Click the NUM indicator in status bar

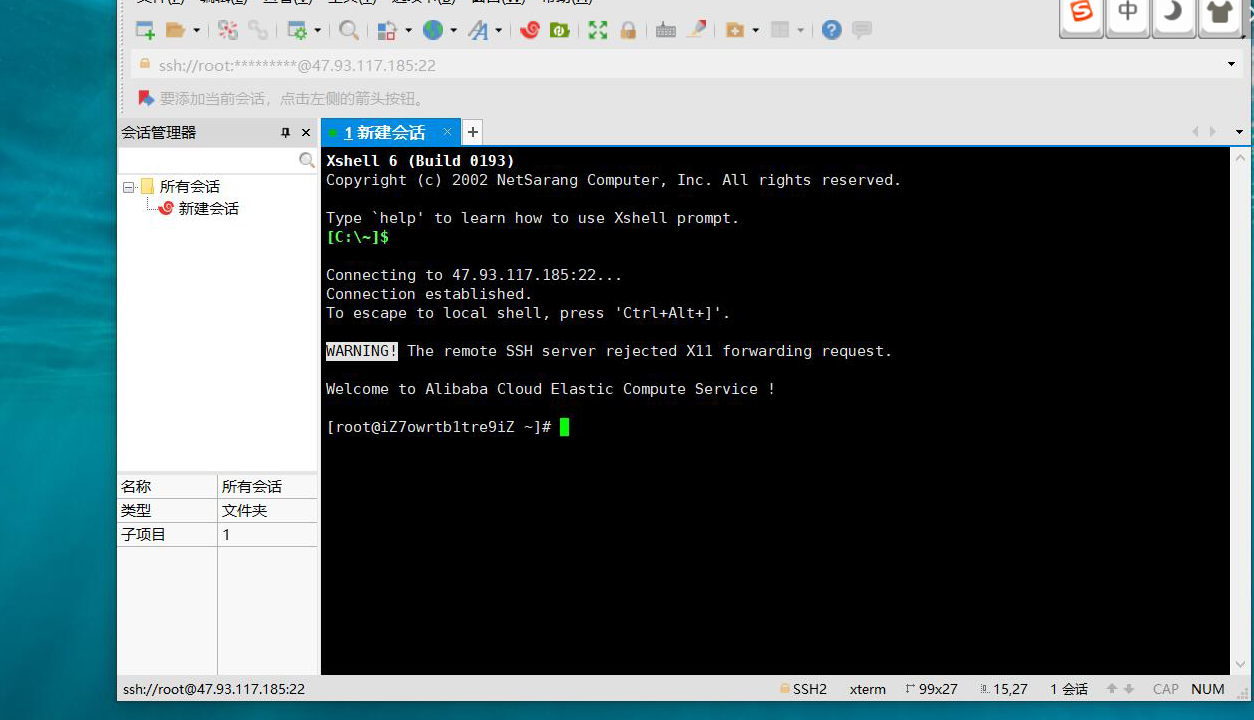click(1208, 689)
